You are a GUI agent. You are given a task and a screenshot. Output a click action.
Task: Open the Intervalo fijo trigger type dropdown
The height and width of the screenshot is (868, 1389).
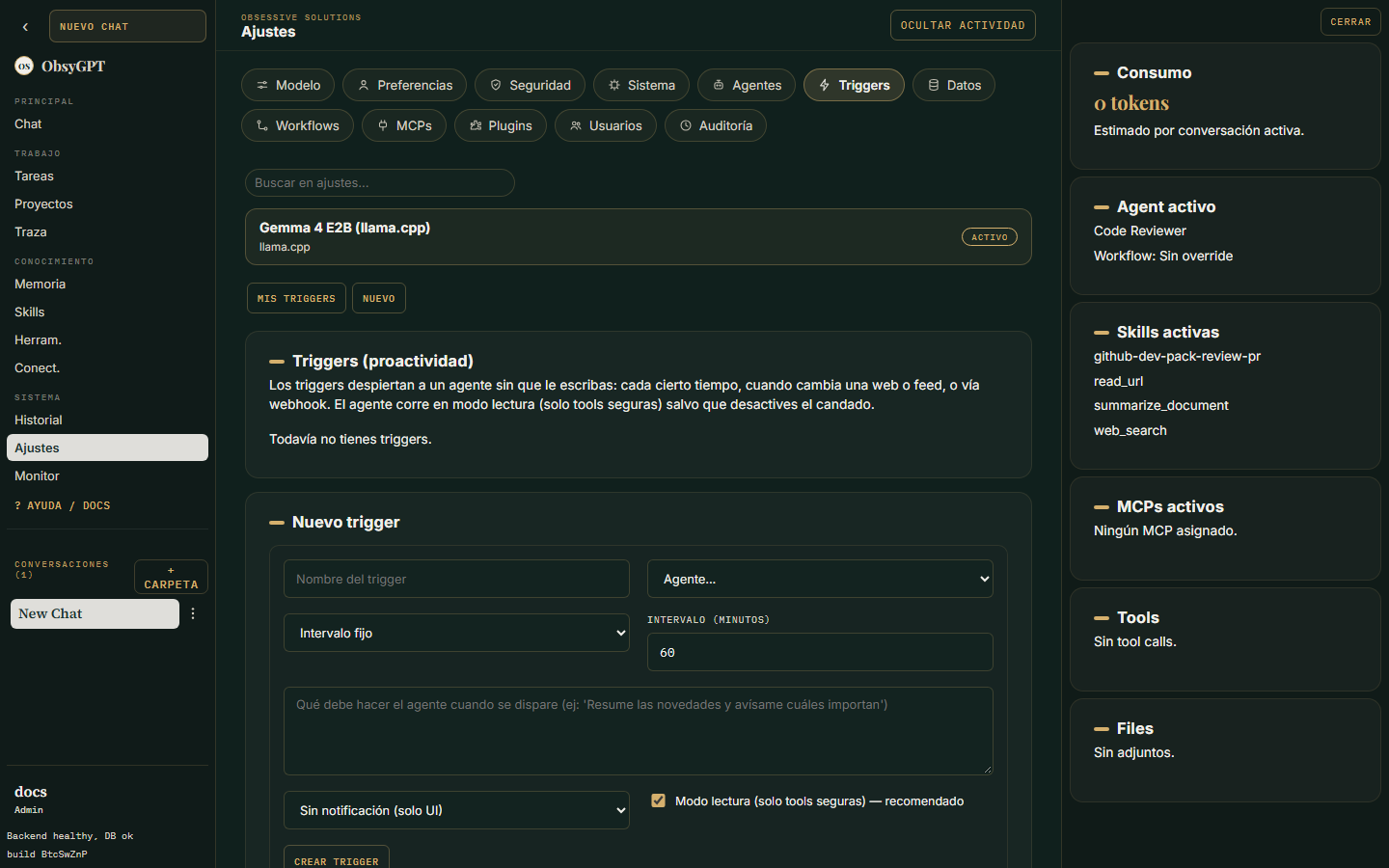(456, 633)
